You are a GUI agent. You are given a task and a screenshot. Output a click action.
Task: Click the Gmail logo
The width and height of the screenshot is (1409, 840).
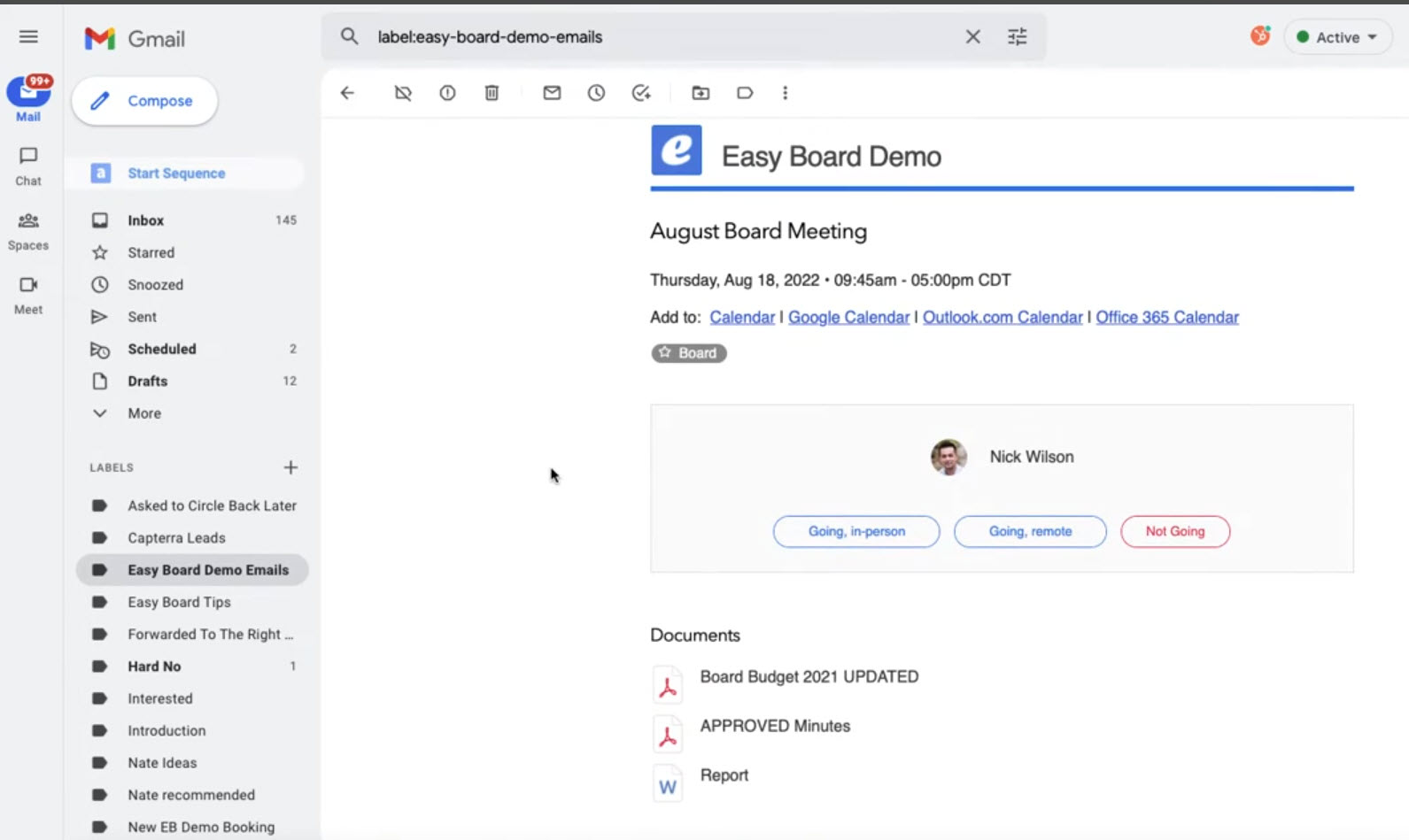pyautogui.click(x=135, y=38)
